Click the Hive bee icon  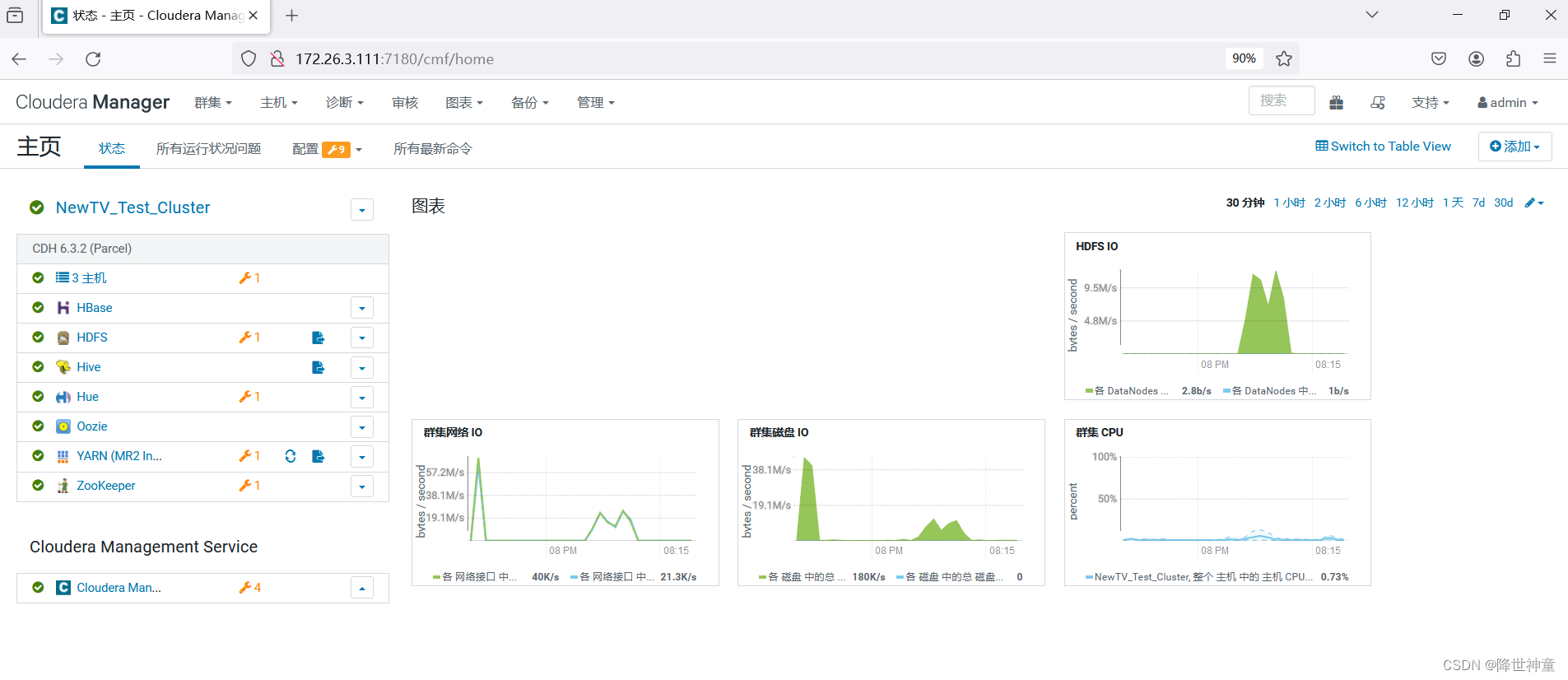(63, 367)
